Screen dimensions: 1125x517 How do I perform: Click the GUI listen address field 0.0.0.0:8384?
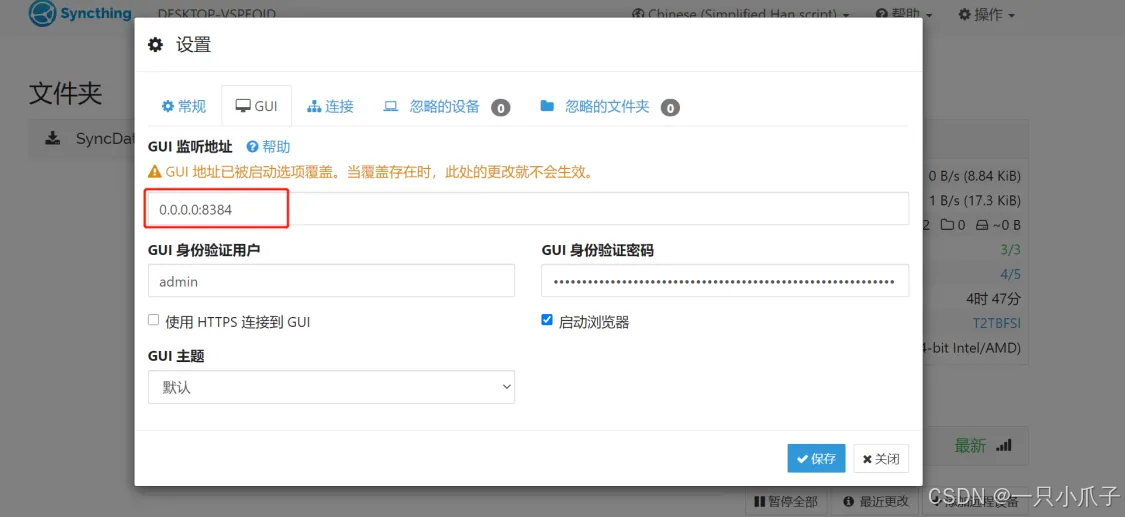point(529,209)
